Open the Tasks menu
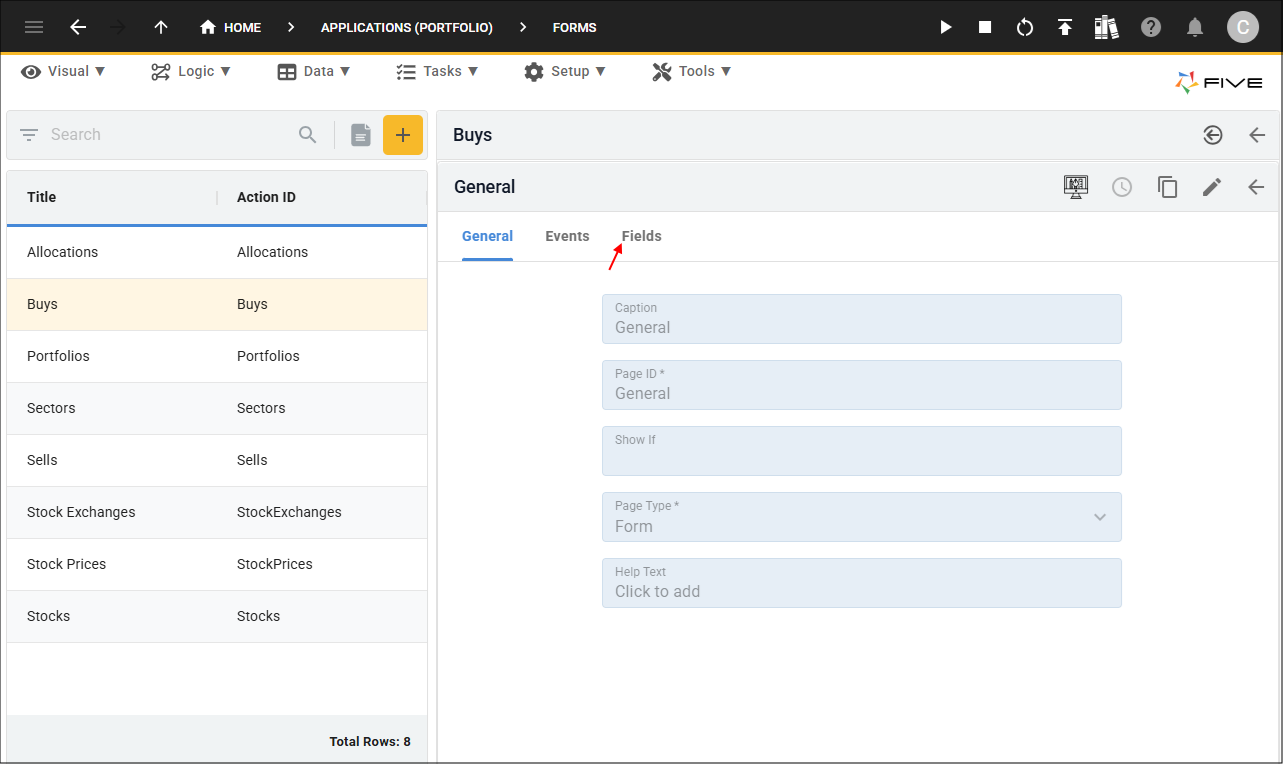The width and height of the screenshot is (1283, 764). (437, 71)
